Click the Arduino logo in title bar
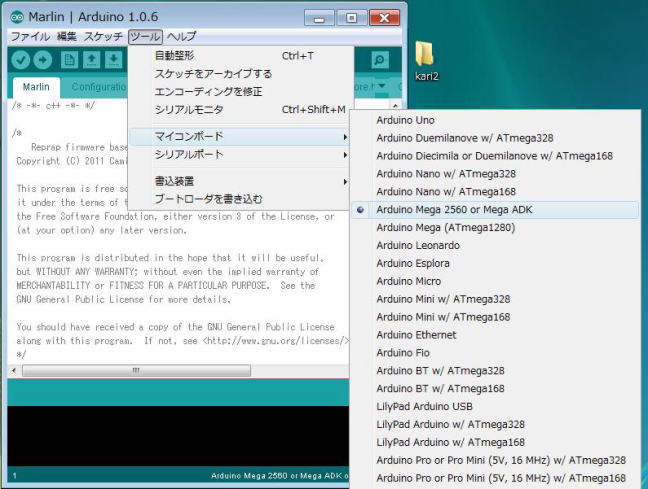 click(x=17, y=17)
